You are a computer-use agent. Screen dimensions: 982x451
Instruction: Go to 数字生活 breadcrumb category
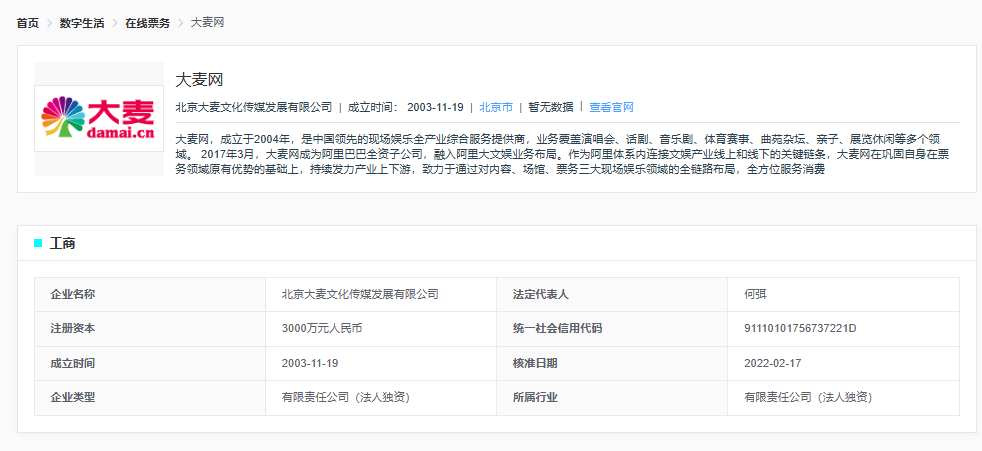click(x=82, y=23)
